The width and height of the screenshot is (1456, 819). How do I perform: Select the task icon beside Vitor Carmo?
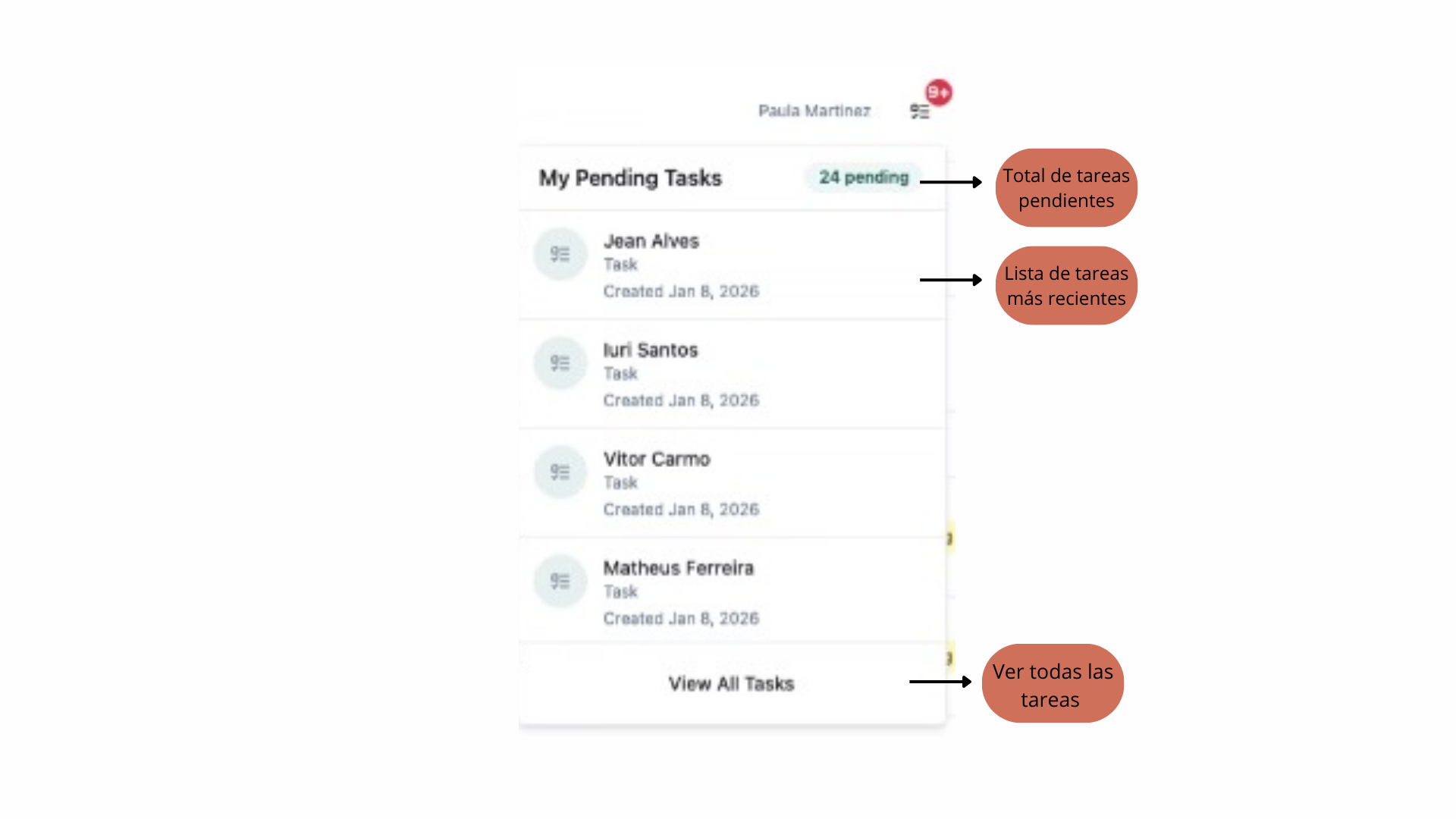(560, 472)
